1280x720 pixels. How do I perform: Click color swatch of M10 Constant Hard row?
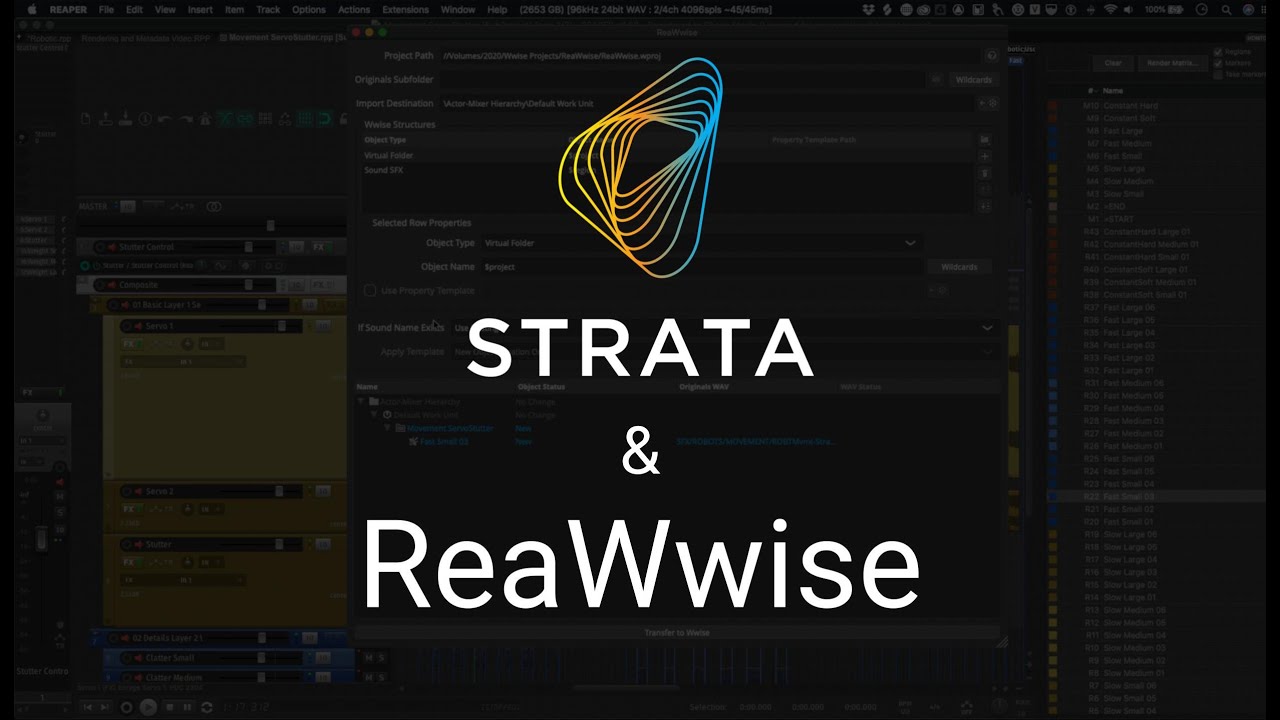[x=1053, y=105]
